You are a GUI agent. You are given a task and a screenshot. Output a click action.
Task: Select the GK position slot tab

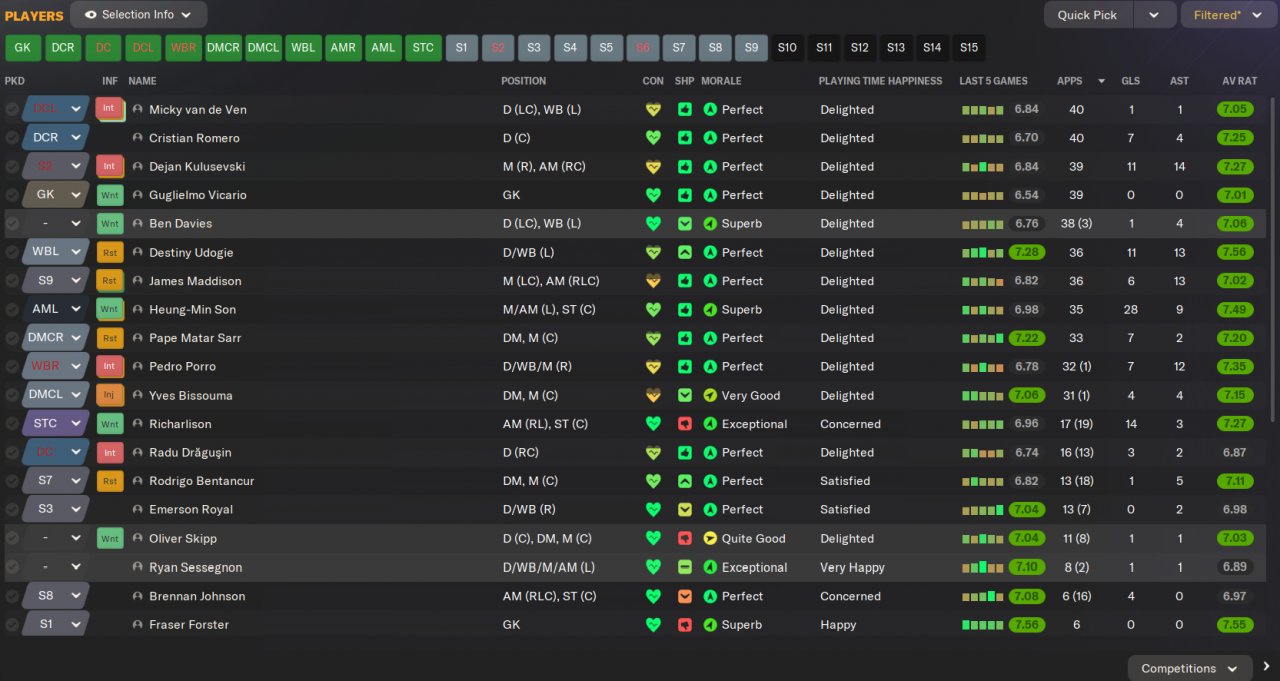pyautogui.click(x=23, y=47)
